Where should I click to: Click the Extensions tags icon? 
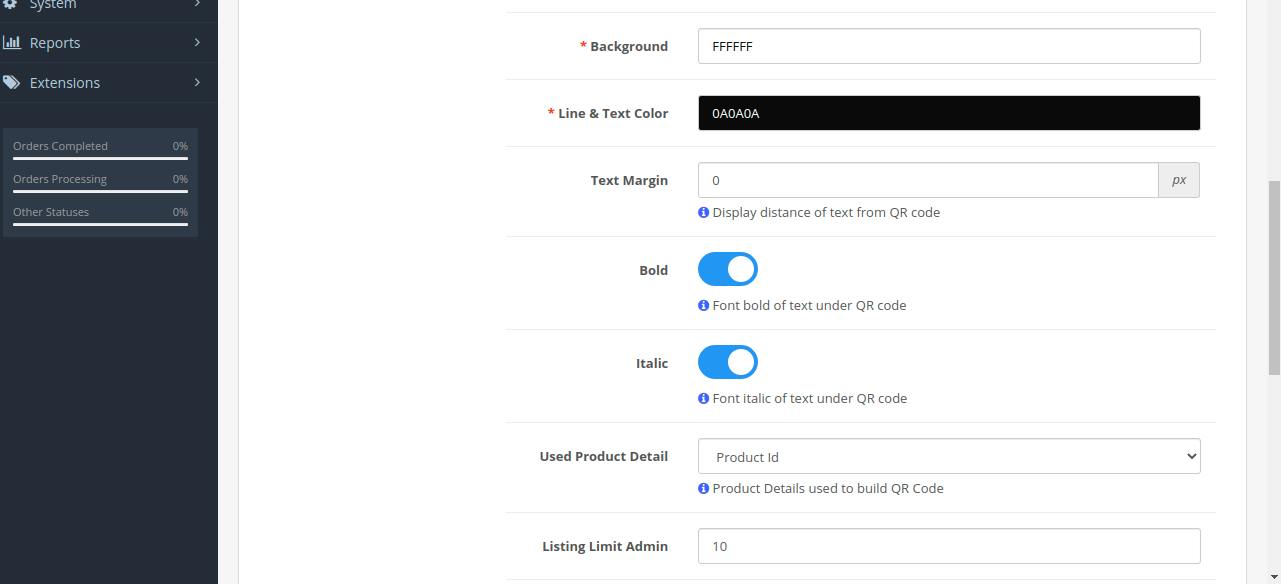[12, 83]
